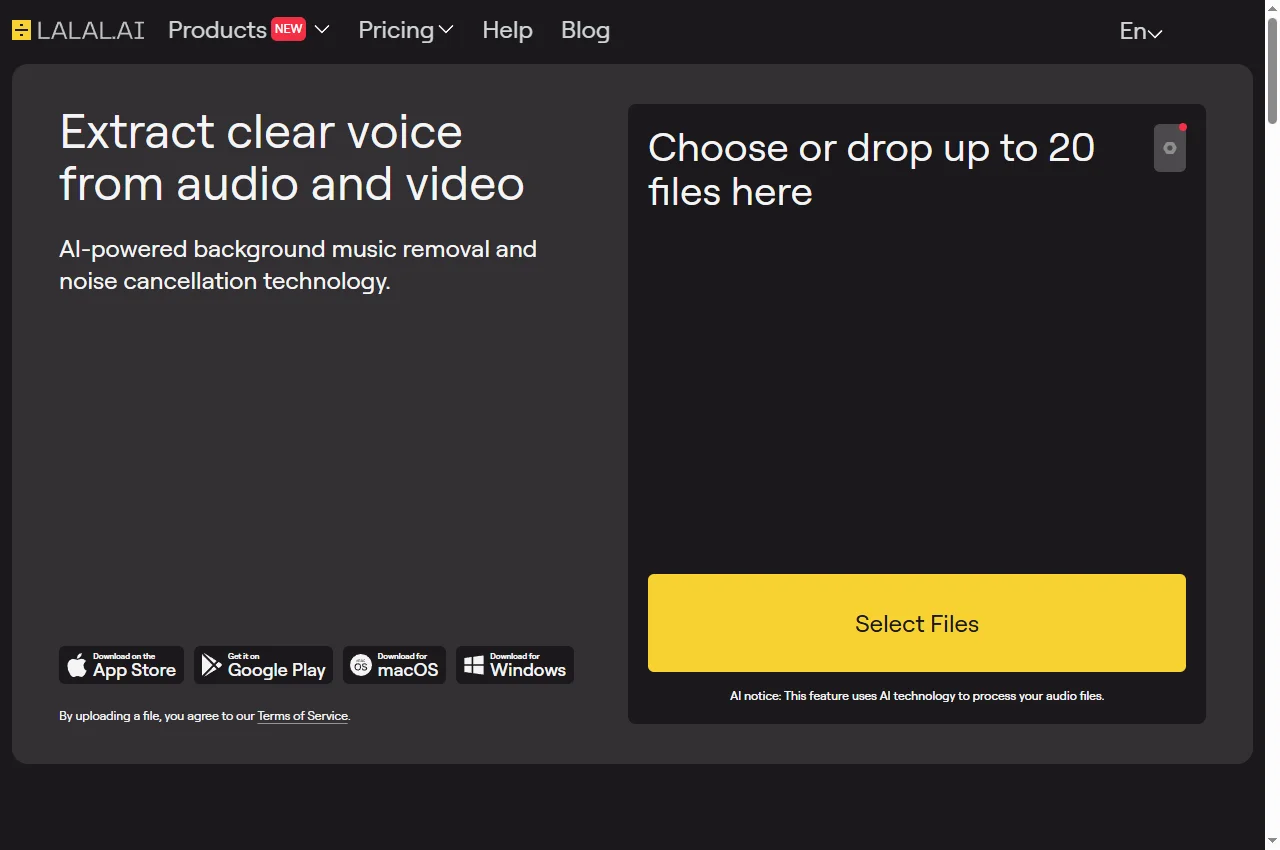Download for Windows badge
The image size is (1280, 850).
tap(515, 665)
